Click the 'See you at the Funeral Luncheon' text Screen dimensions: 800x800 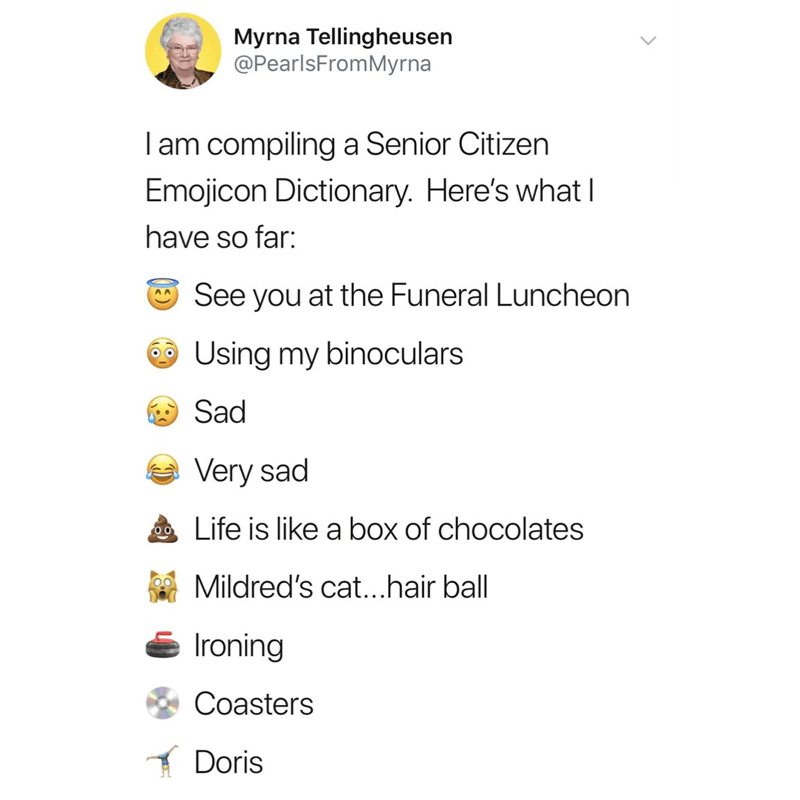pos(411,295)
